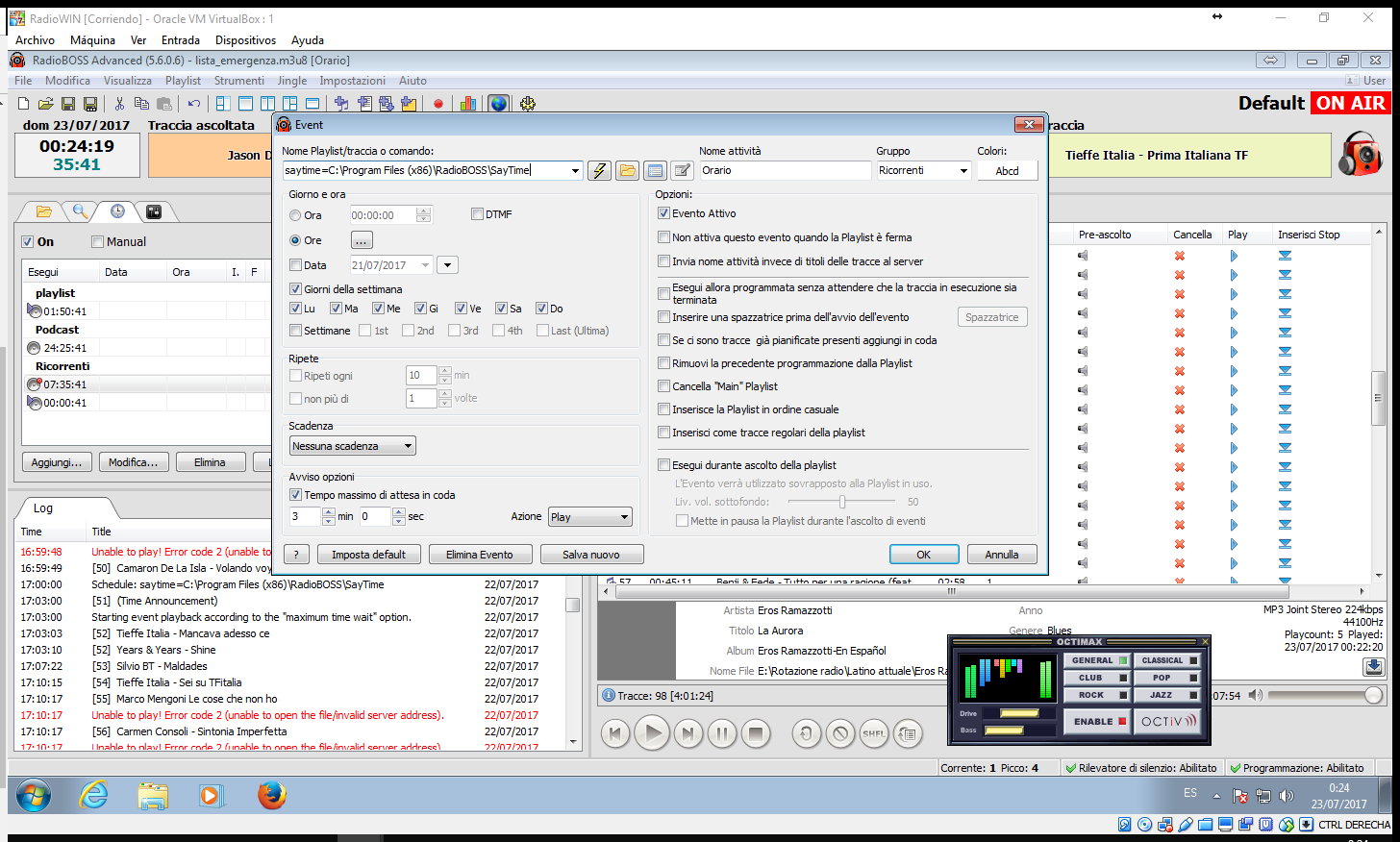This screenshot has height=842, width=1400.
Task: Open settings gear toolbar icon
Action: pos(528,104)
